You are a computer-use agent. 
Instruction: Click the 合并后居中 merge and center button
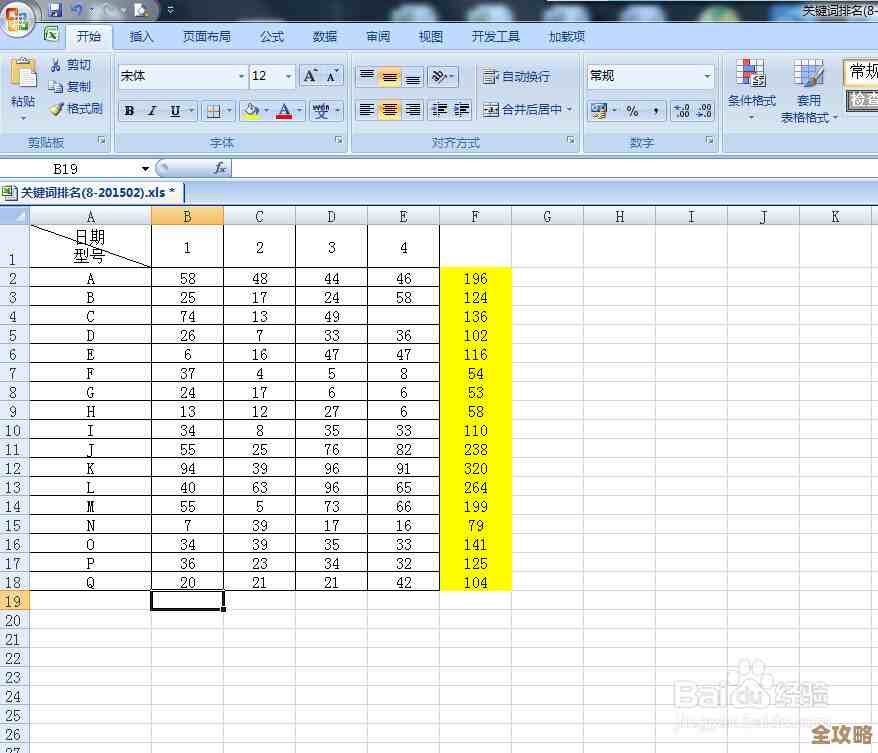(x=528, y=110)
